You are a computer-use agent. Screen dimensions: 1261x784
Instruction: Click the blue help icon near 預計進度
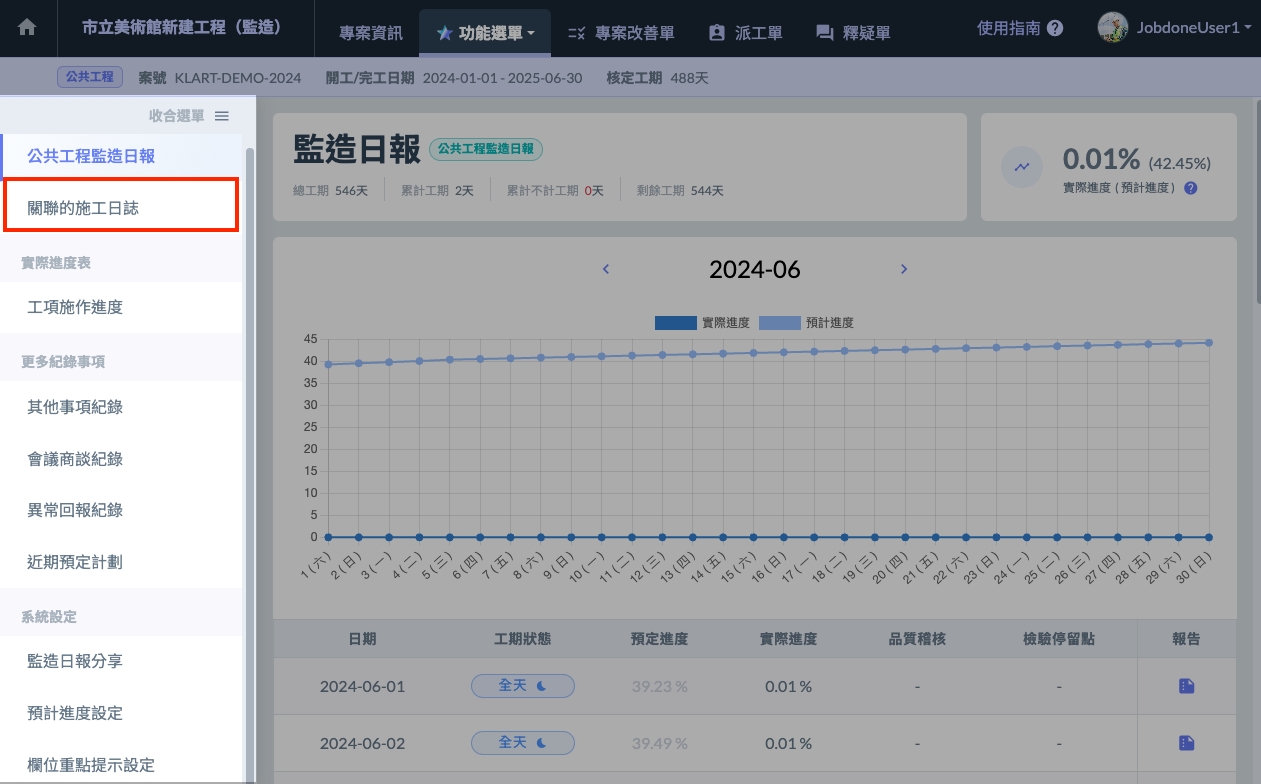tap(1190, 188)
